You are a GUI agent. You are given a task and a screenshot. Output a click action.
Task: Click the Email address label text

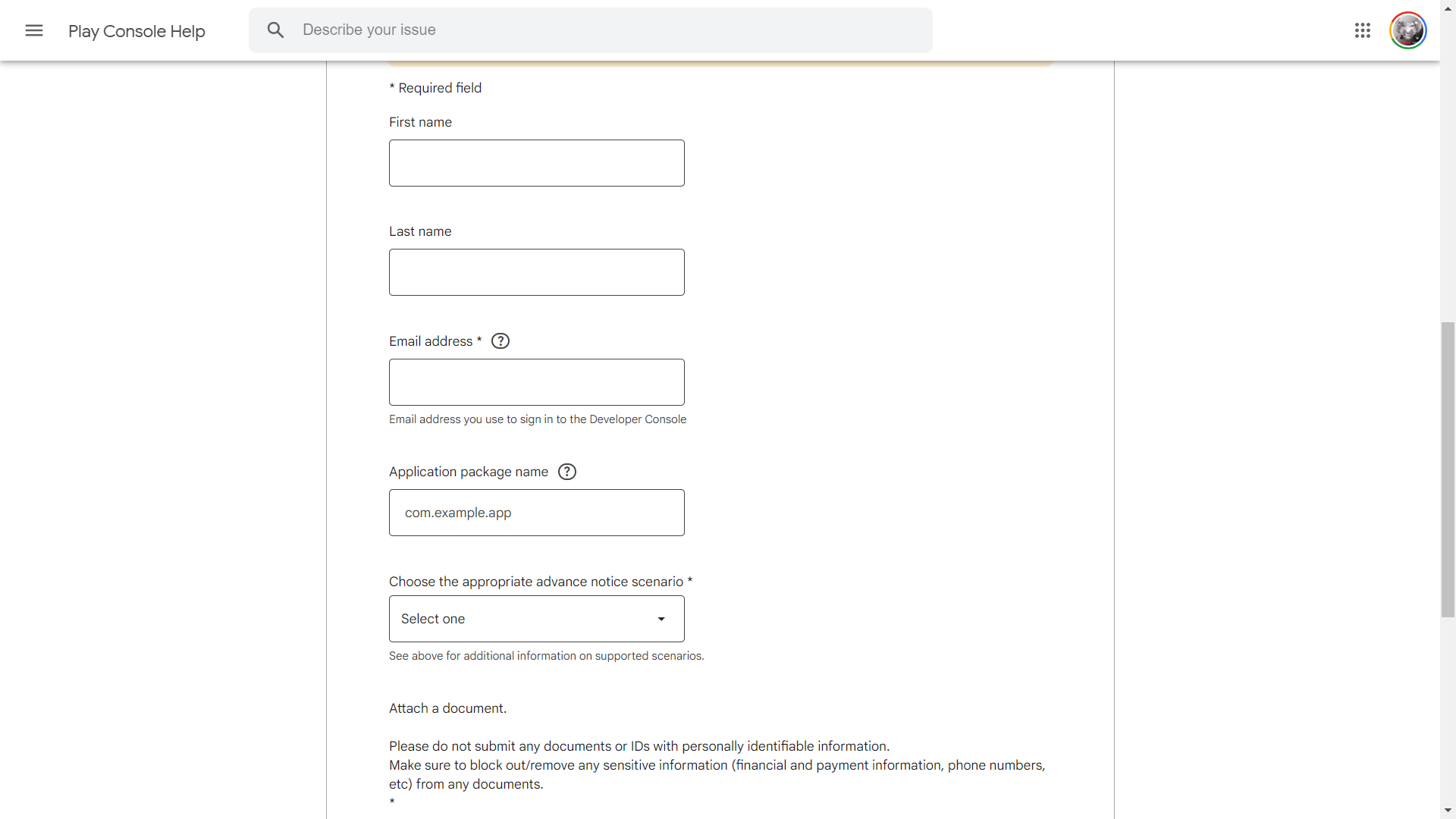coord(431,341)
